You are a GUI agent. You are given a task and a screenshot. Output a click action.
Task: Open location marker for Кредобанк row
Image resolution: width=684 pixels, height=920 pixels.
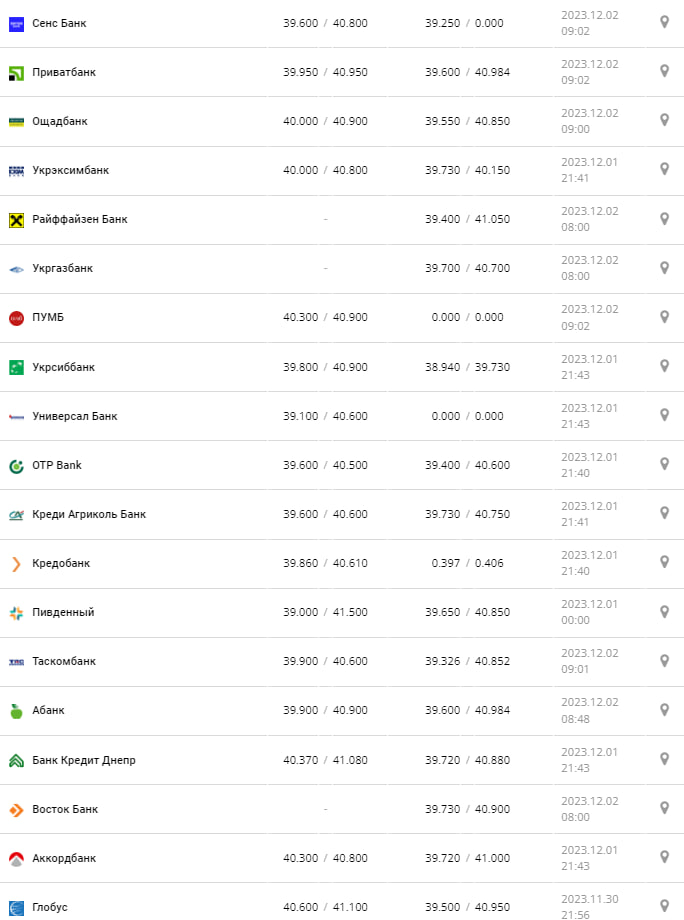click(664, 562)
